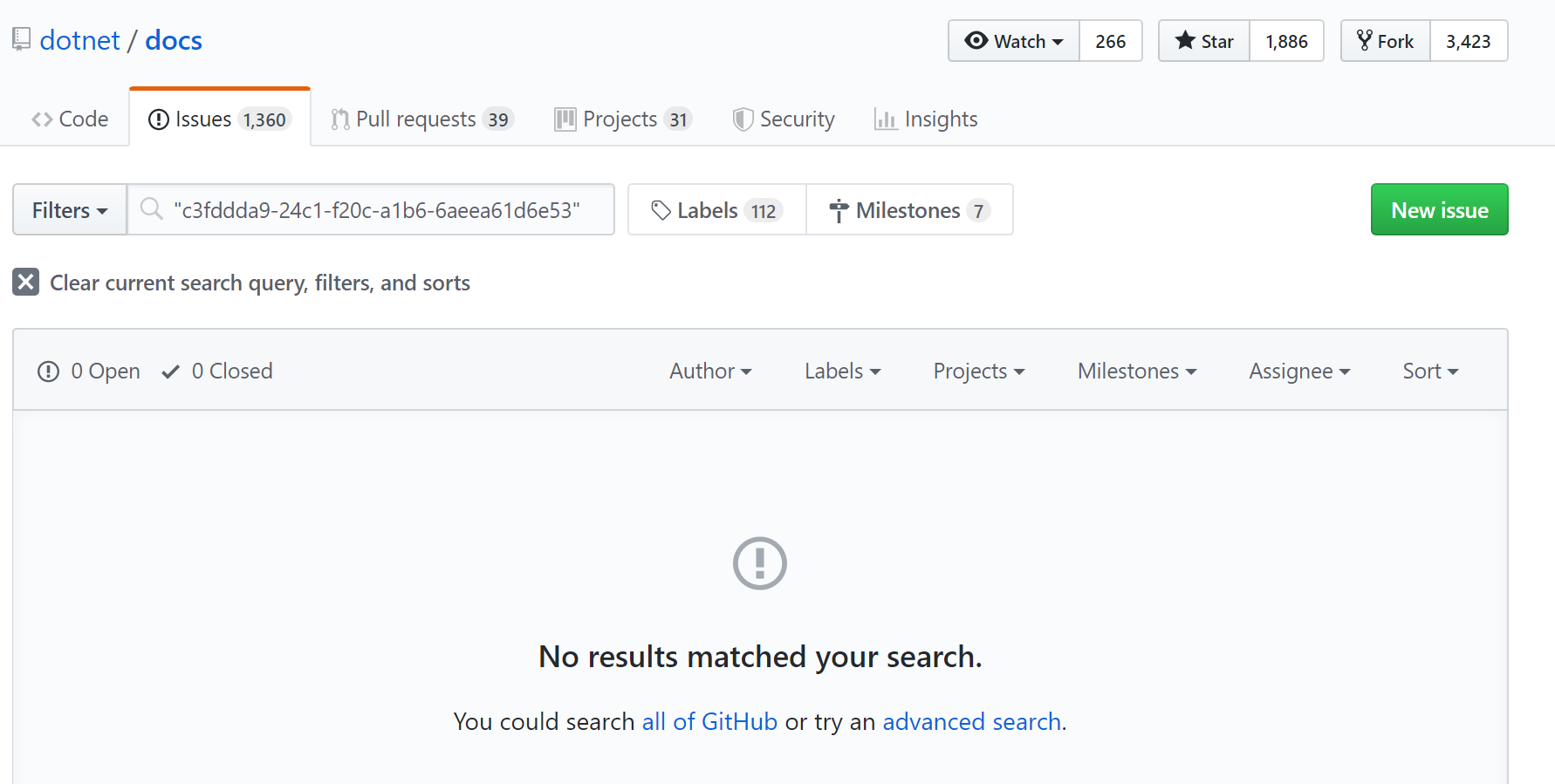
Task: Click the magnifier icon in search box
Action: click(x=152, y=209)
